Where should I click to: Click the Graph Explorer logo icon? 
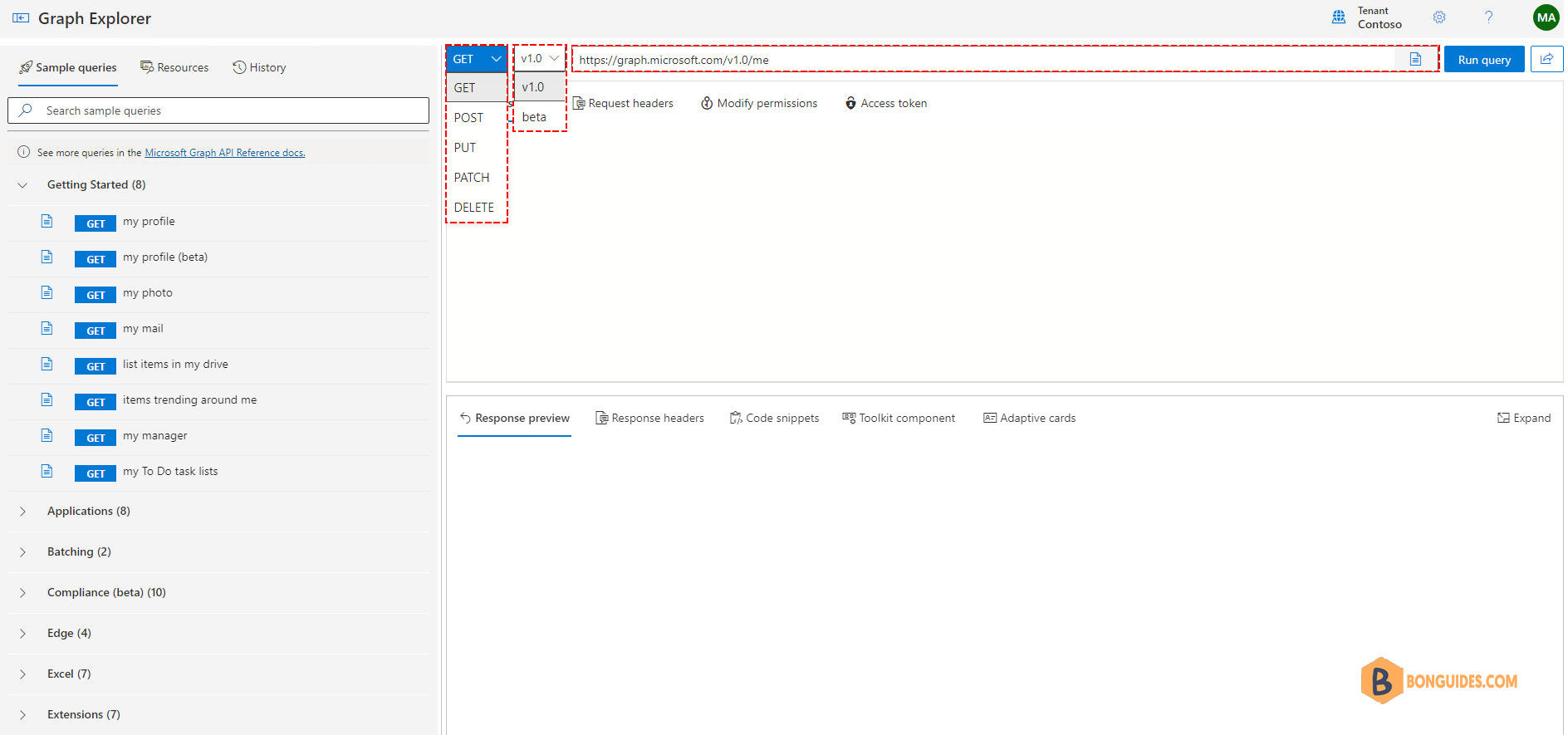click(x=21, y=18)
